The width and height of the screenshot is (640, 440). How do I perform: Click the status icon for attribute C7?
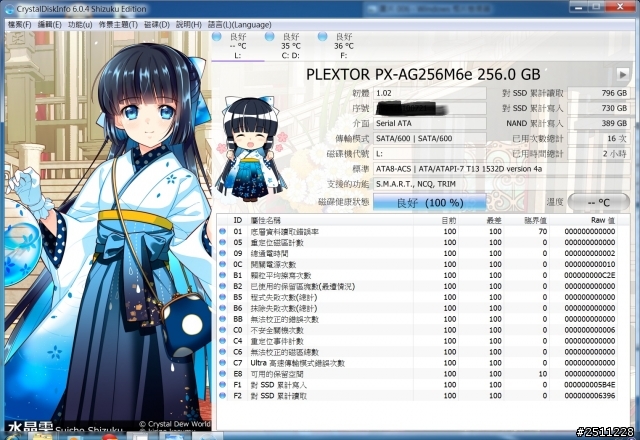pyautogui.click(x=222, y=363)
